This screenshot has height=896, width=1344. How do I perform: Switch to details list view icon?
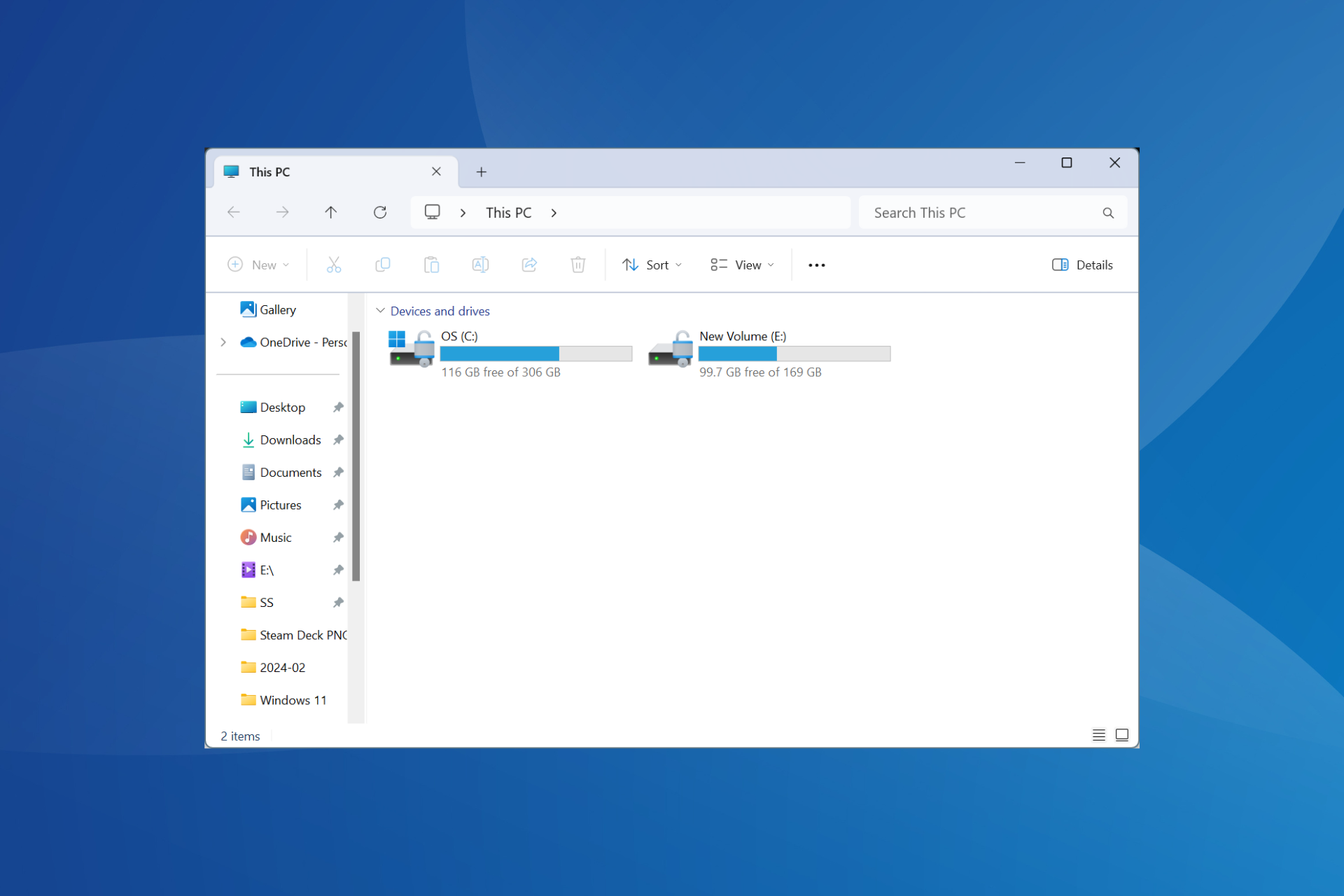coord(1099,735)
